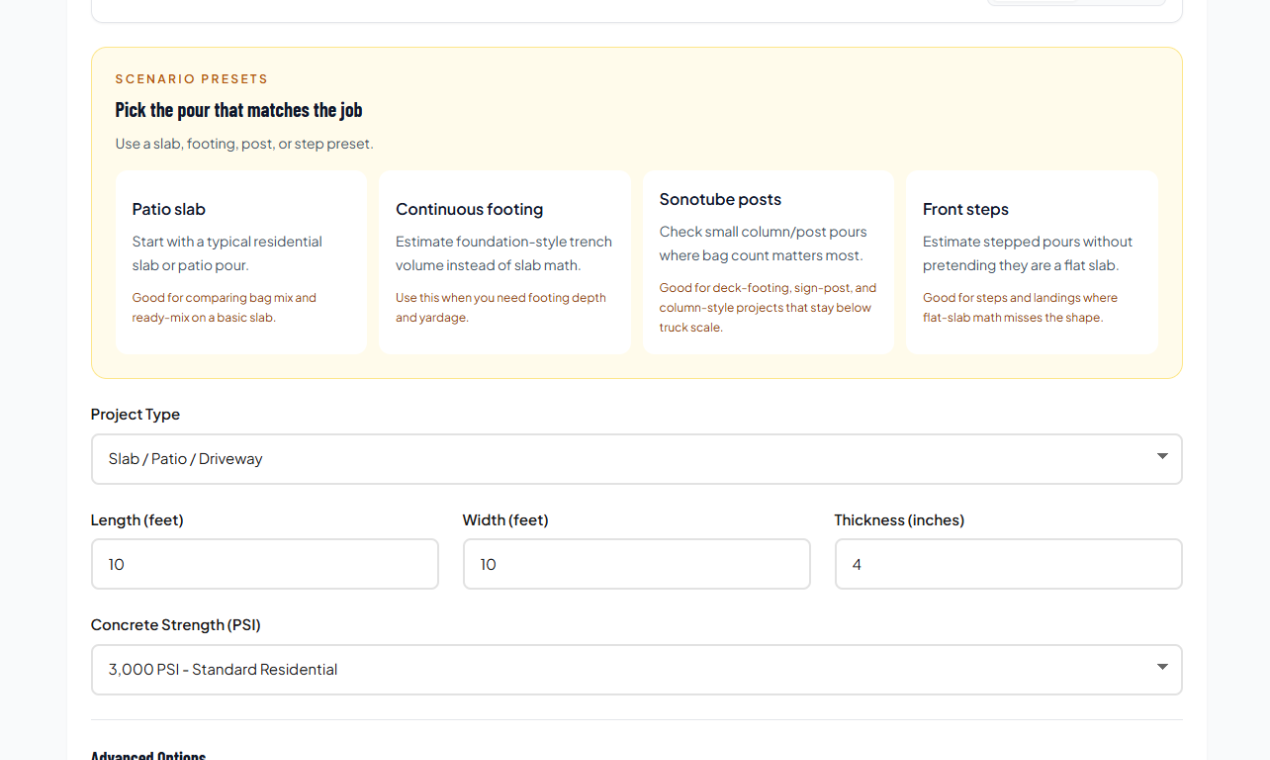Click the 3,000 PSI Standard Residential selector

(x=637, y=669)
